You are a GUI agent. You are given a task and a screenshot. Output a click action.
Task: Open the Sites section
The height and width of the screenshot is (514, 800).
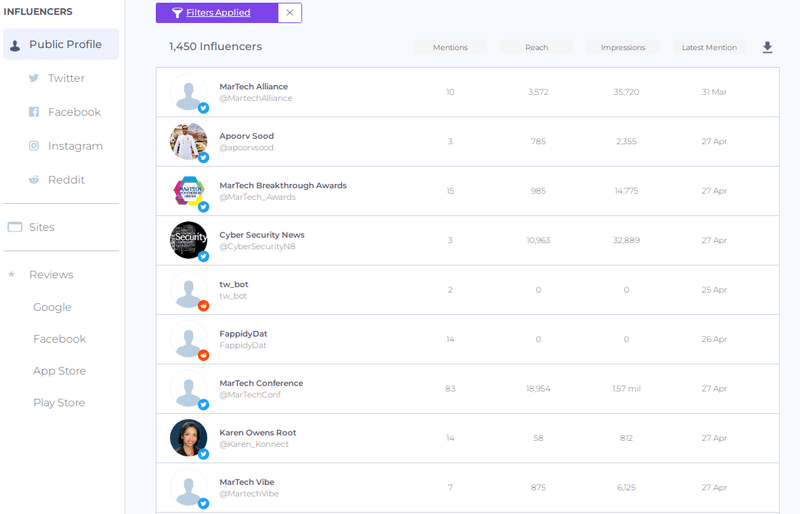point(31,227)
